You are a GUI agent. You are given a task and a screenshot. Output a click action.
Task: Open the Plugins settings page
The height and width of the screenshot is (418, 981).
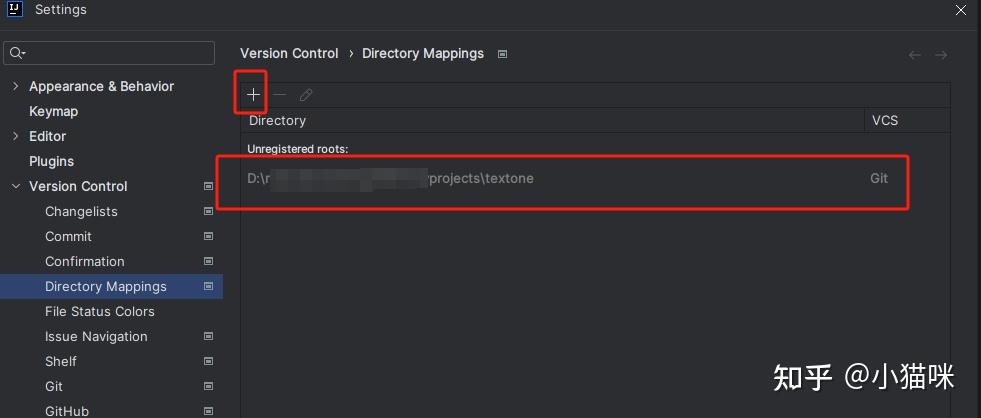[x=51, y=161]
